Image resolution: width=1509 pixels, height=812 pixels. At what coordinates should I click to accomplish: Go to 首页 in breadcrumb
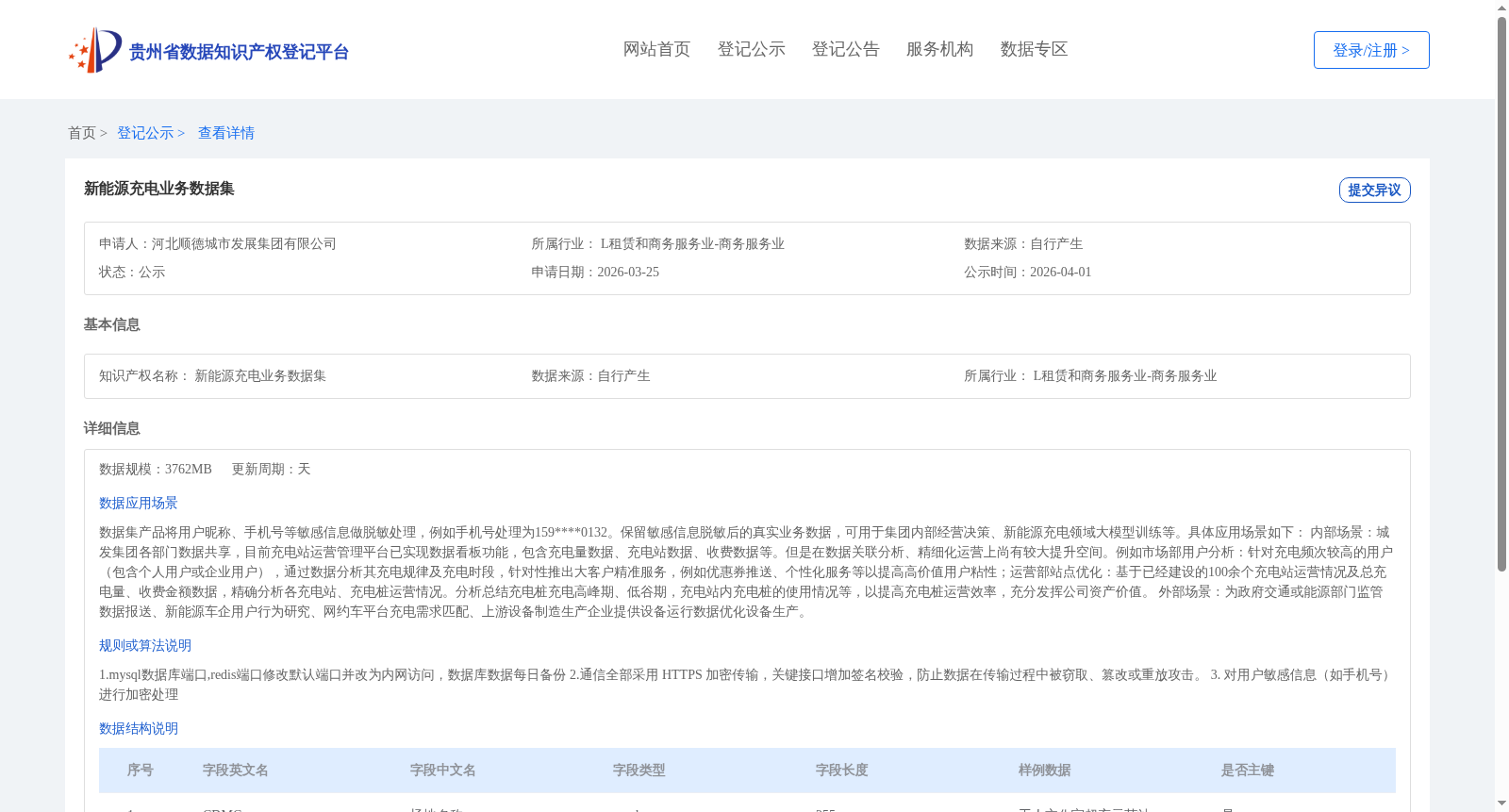(x=82, y=133)
